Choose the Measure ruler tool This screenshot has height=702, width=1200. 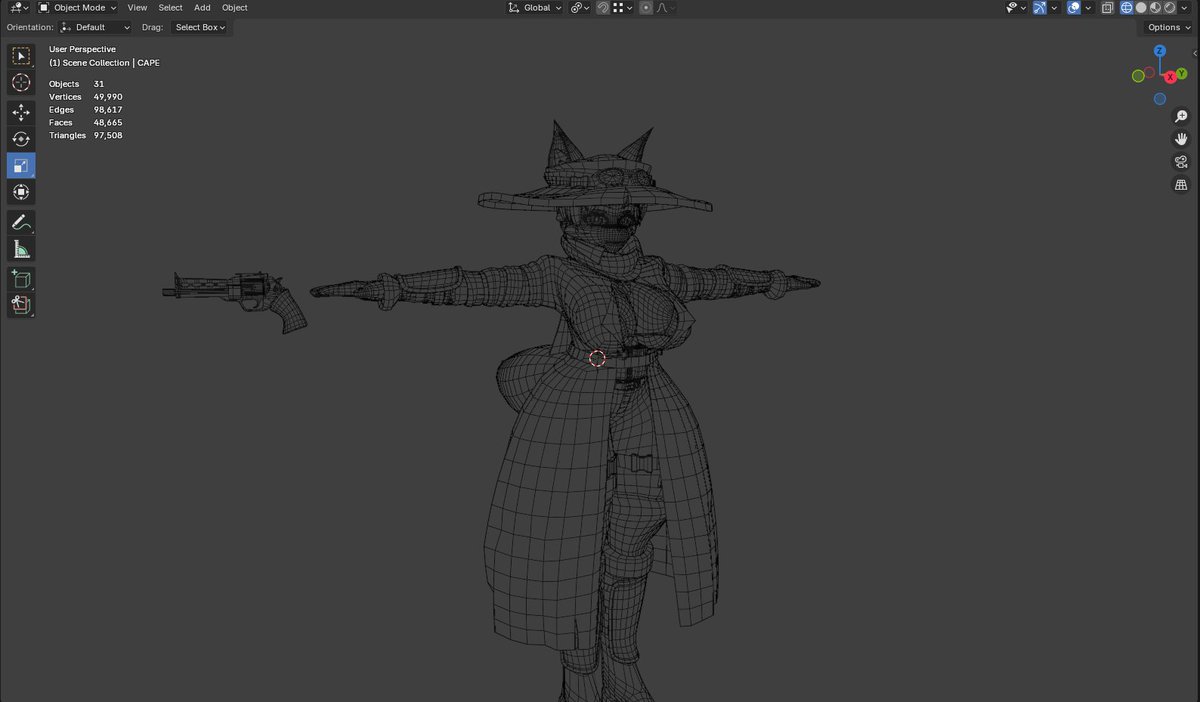click(x=21, y=248)
